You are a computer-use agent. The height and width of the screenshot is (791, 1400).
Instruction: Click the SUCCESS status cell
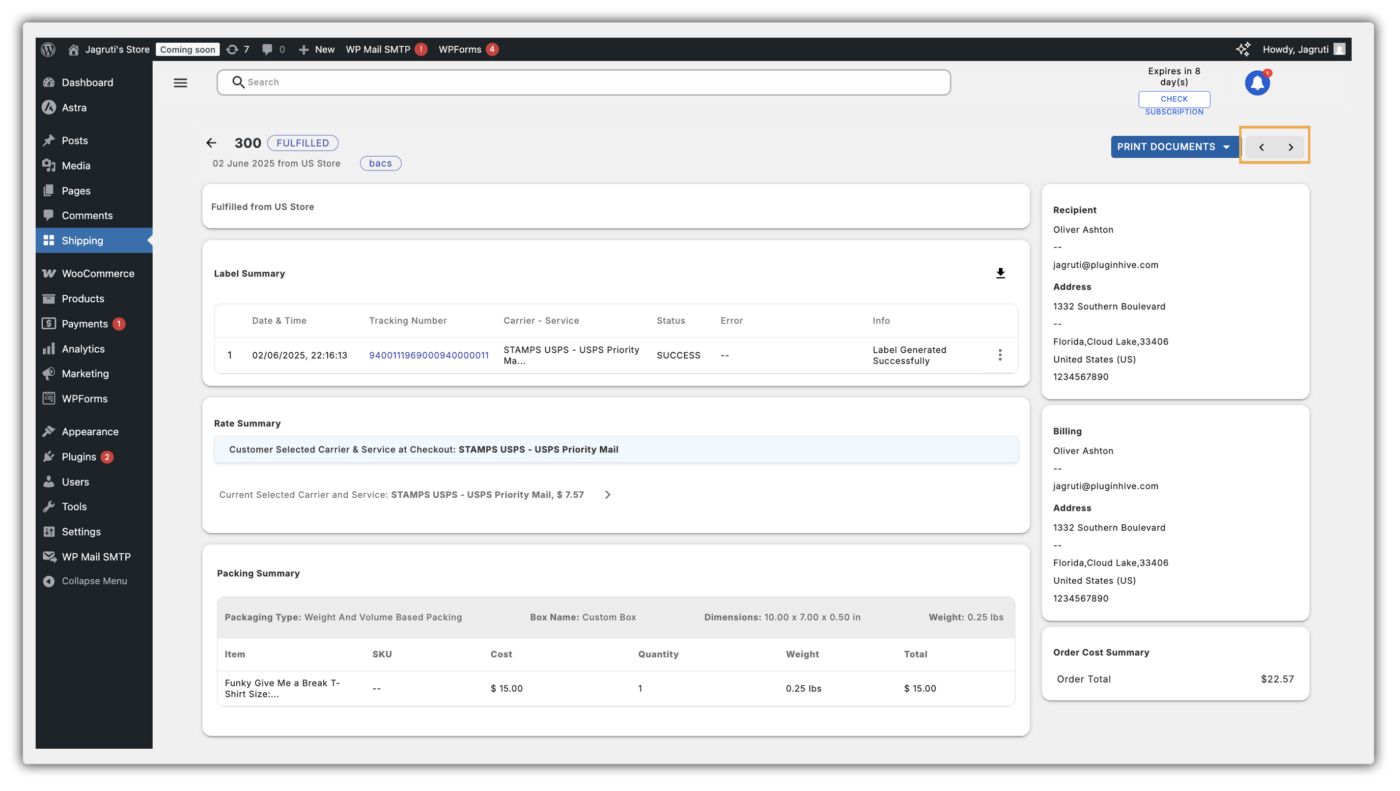pos(678,355)
